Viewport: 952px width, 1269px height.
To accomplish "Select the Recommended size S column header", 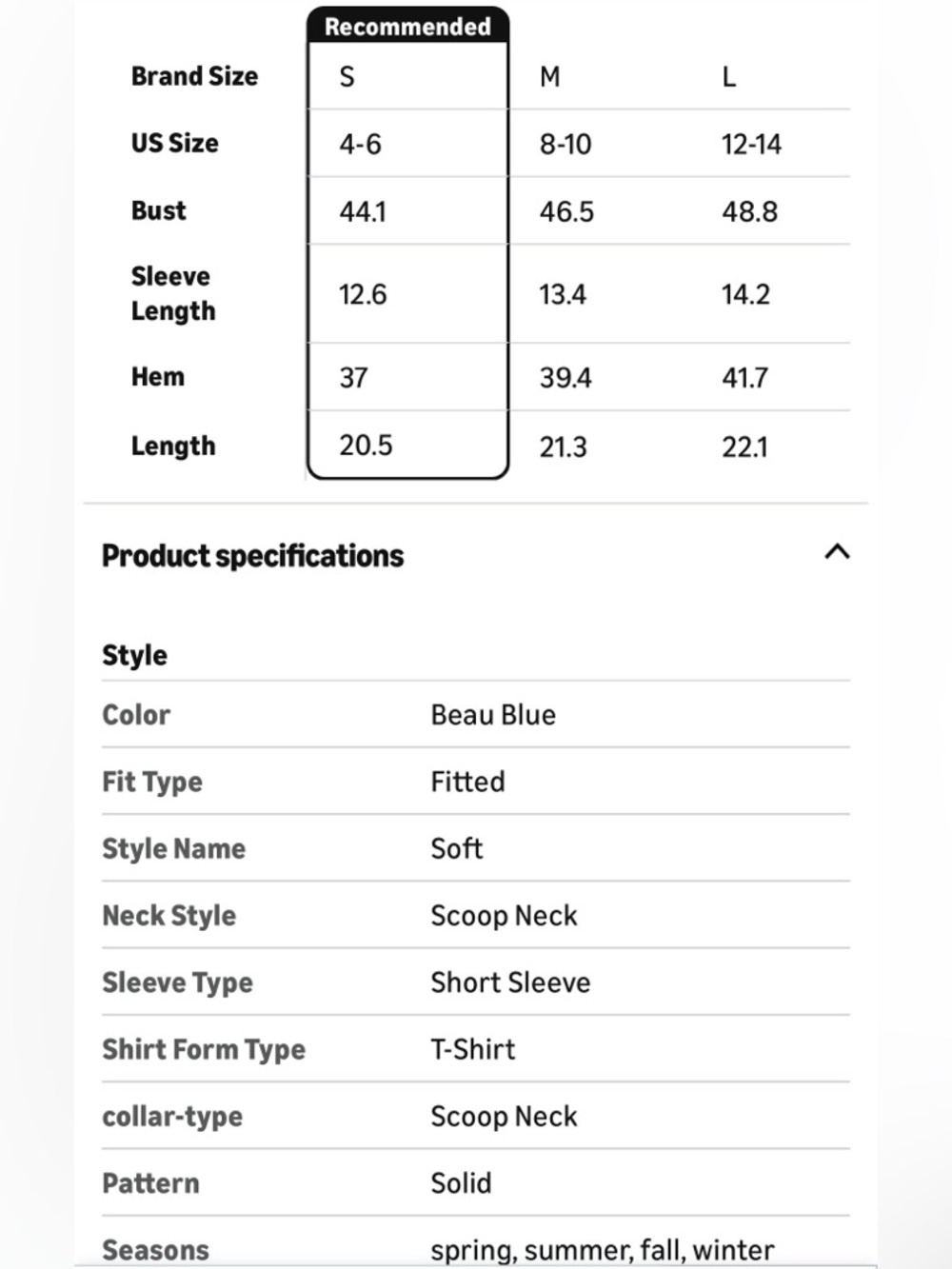I will 347,76.
